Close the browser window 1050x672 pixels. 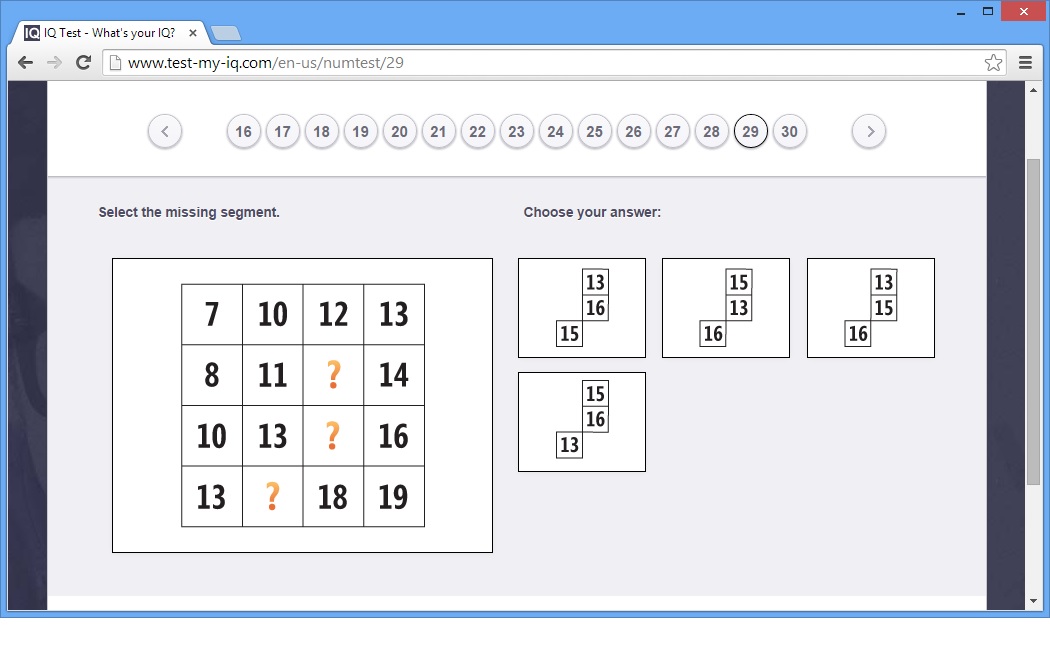[1024, 11]
